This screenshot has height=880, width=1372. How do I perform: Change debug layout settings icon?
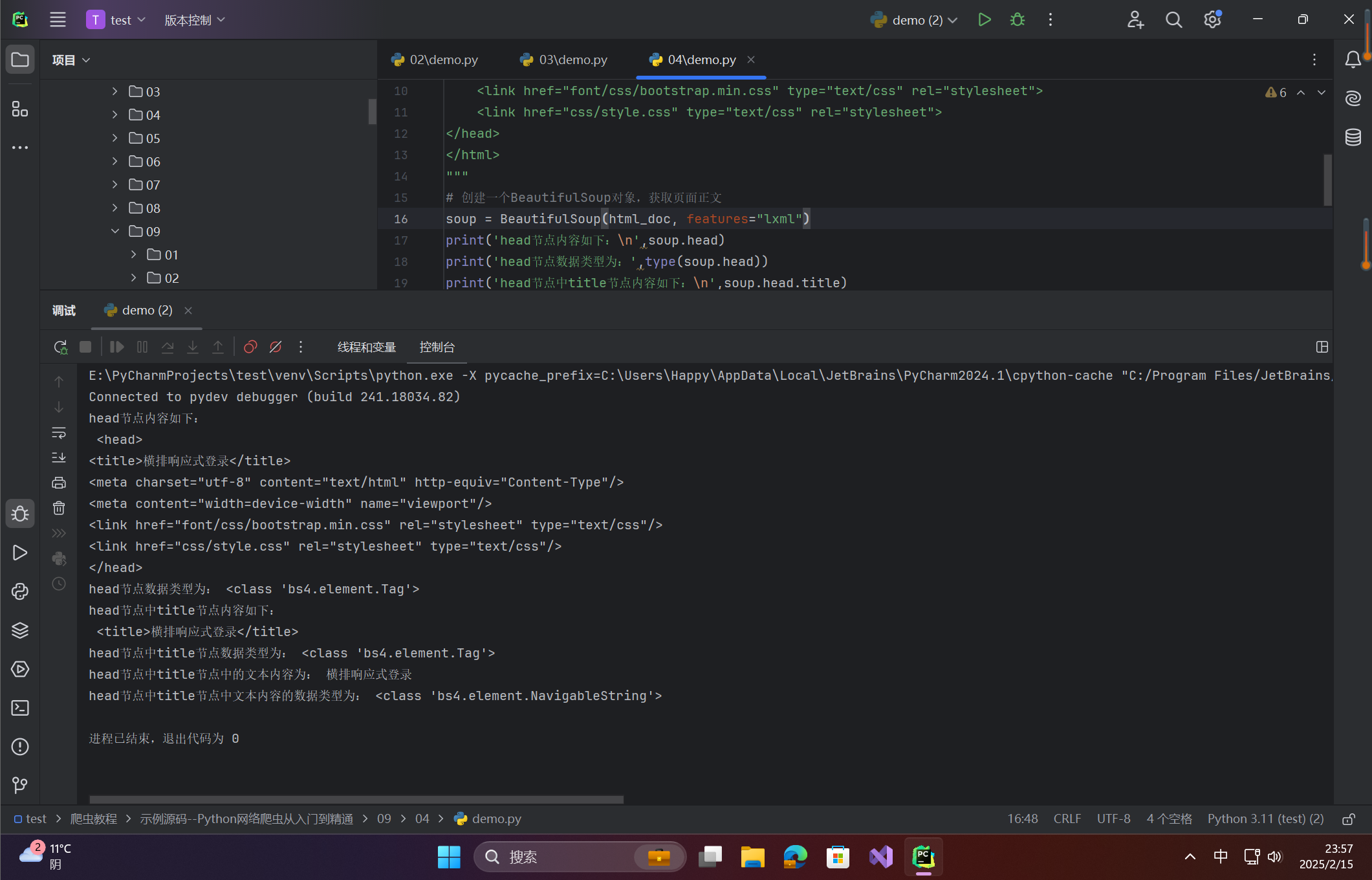point(1322,347)
